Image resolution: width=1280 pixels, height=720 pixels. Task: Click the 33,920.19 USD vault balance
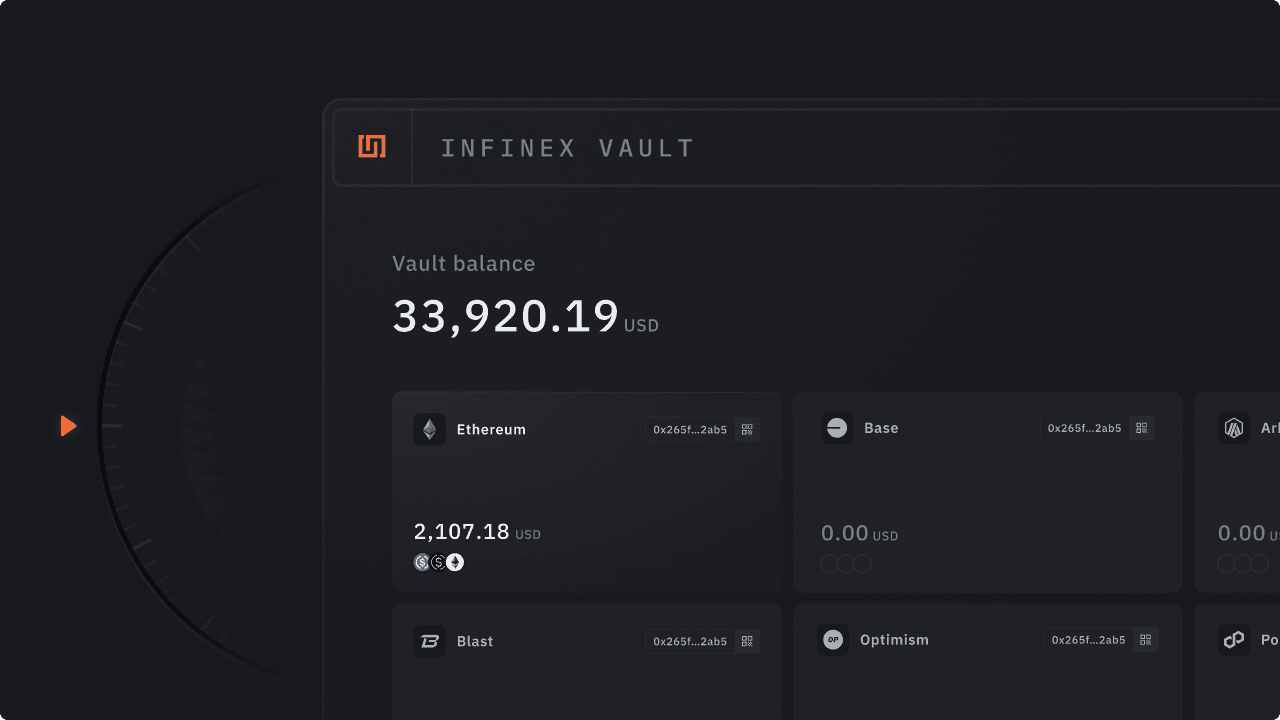[x=506, y=316]
